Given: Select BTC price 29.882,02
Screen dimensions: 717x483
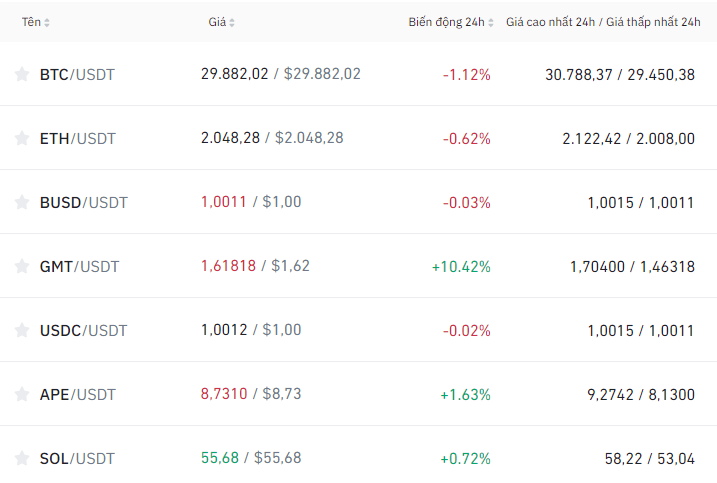Looking at the screenshot, I should (x=235, y=74).
